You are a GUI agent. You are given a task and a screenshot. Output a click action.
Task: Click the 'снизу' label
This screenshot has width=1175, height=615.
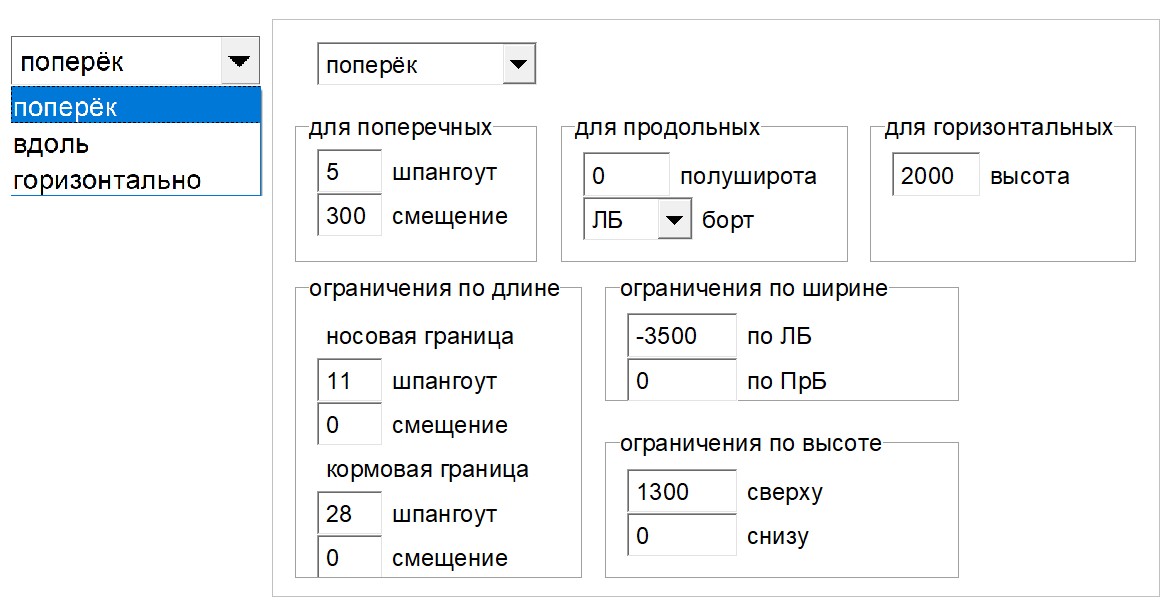point(778,536)
